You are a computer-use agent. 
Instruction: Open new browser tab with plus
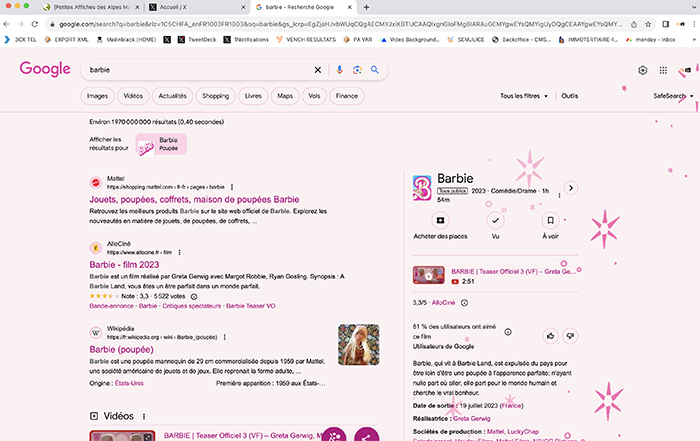(366, 7)
